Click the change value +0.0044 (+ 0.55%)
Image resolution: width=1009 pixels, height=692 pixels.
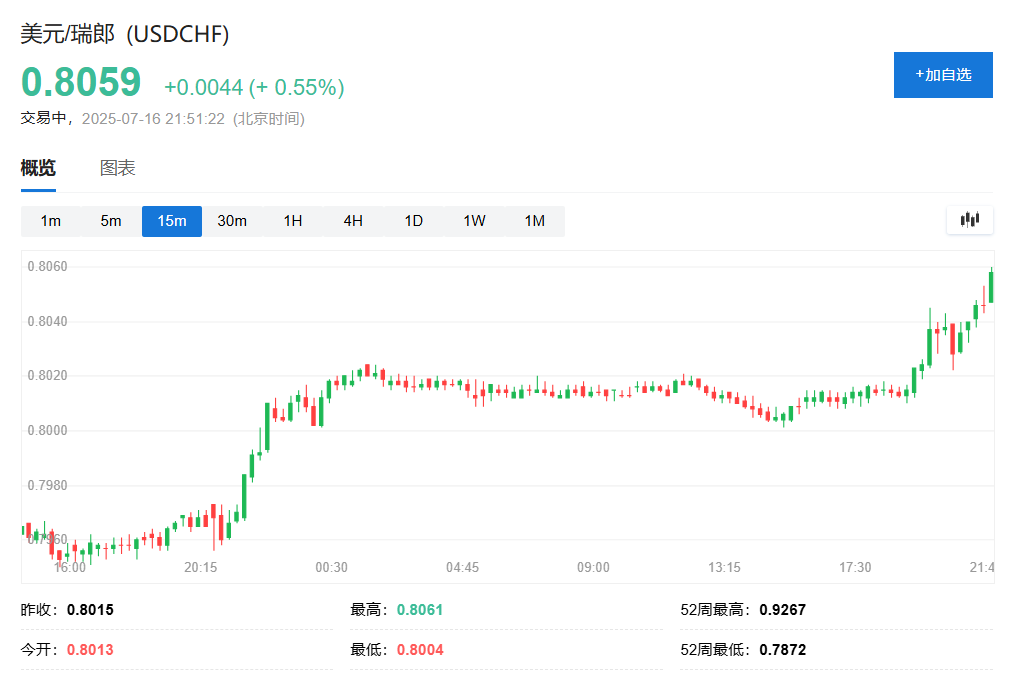pos(254,87)
